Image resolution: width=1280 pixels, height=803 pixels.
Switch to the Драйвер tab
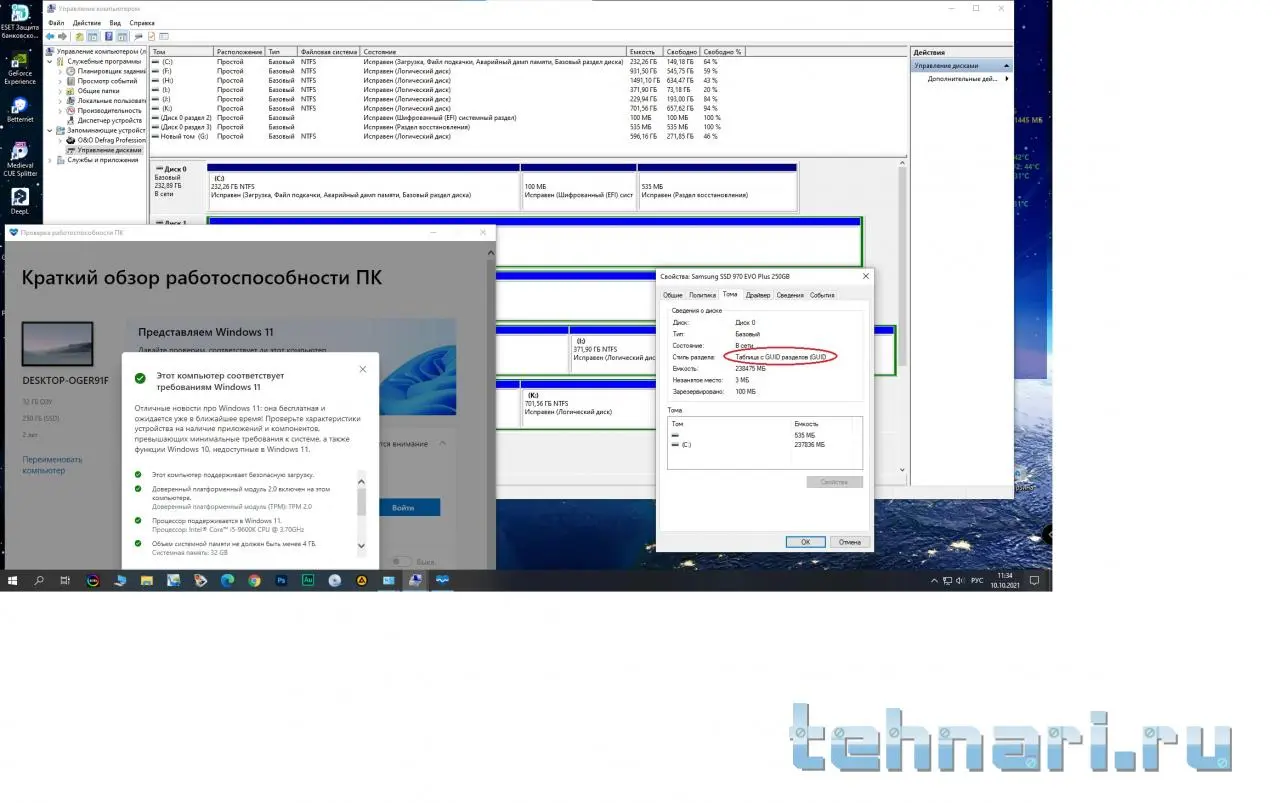click(x=758, y=295)
